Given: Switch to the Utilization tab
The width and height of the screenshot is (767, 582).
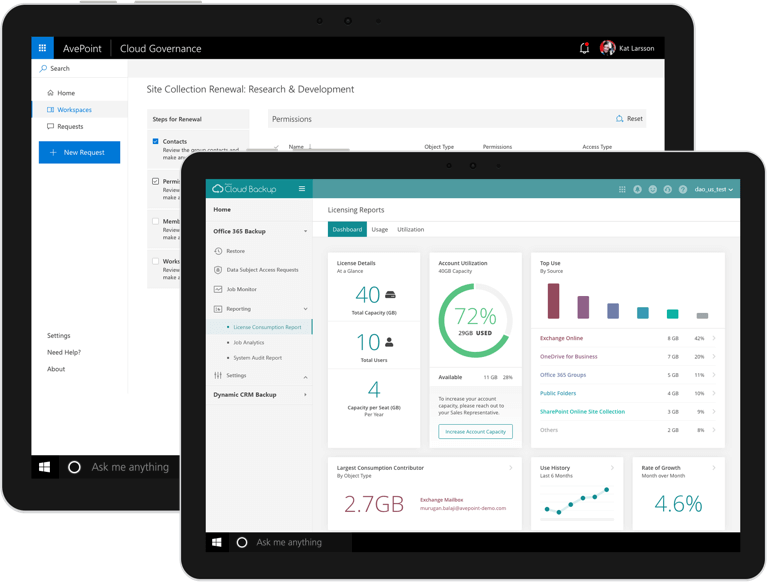Looking at the screenshot, I should coord(410,229).
